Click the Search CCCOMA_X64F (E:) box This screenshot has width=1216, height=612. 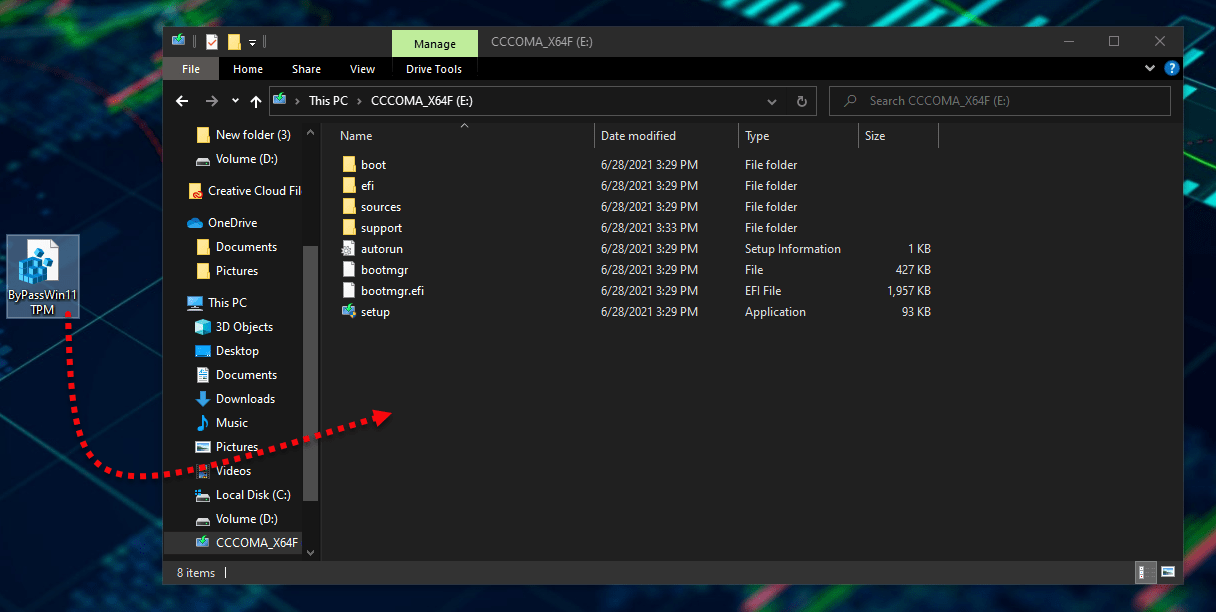(1000, 101)
